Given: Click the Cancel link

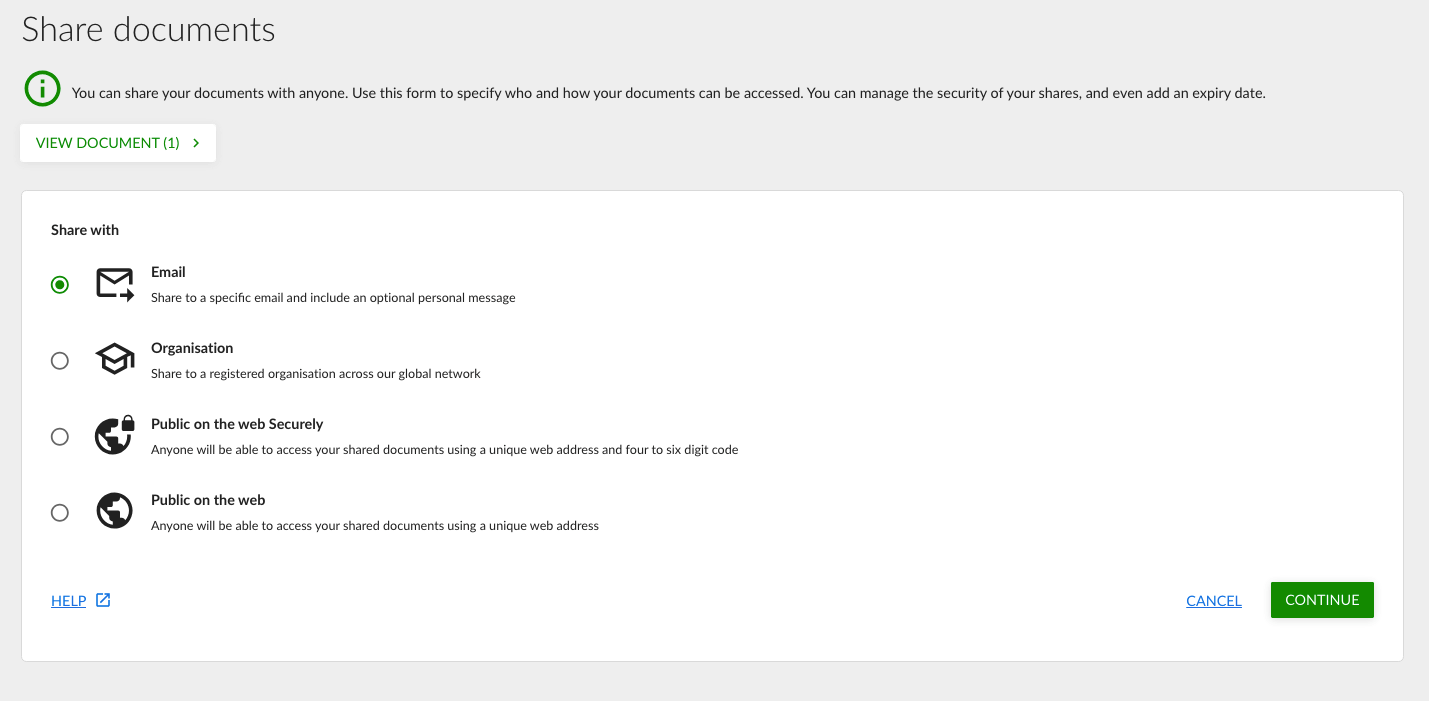Looking at the screenshot, I should click(1213, 601).
